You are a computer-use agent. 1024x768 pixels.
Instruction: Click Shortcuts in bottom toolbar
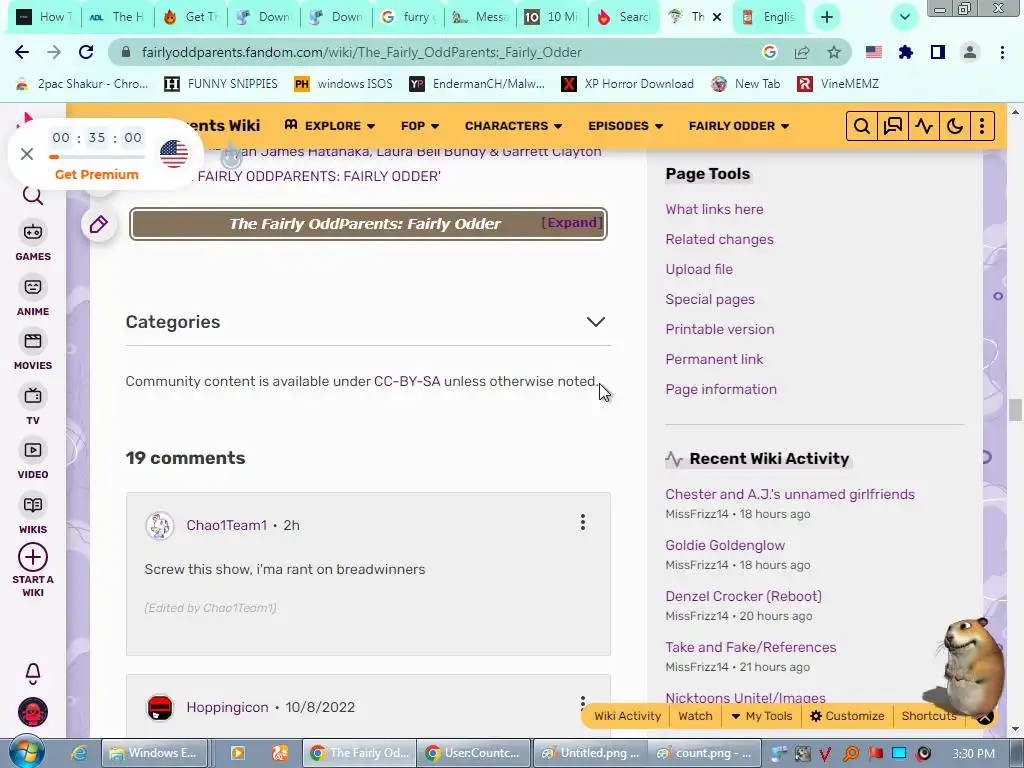coord(929,716)
